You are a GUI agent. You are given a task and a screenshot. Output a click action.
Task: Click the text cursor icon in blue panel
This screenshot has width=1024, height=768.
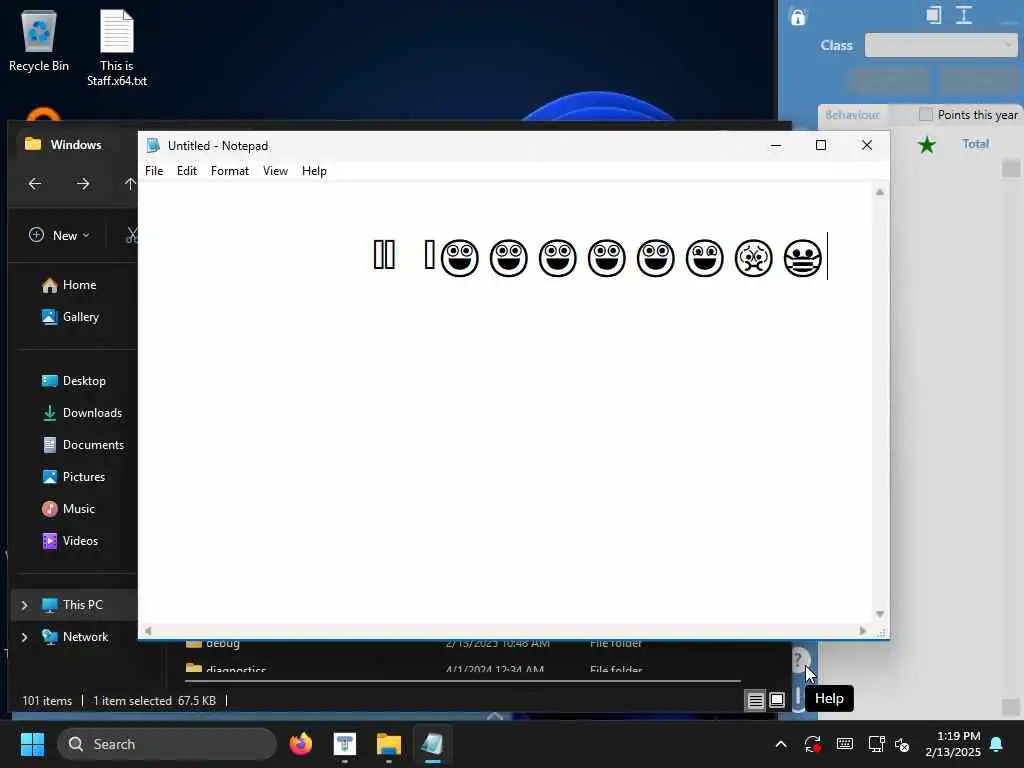pos(964,15)
